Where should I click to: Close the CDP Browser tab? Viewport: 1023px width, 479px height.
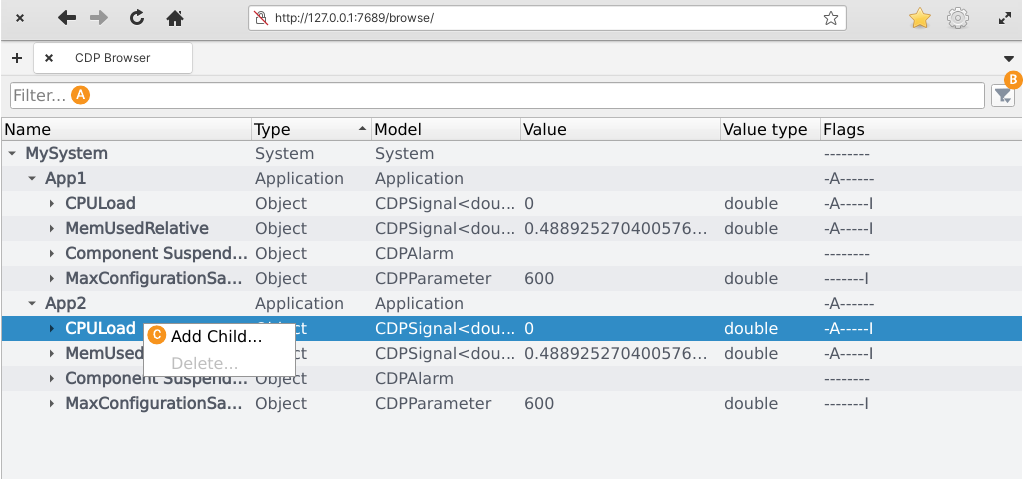(49, 58)
